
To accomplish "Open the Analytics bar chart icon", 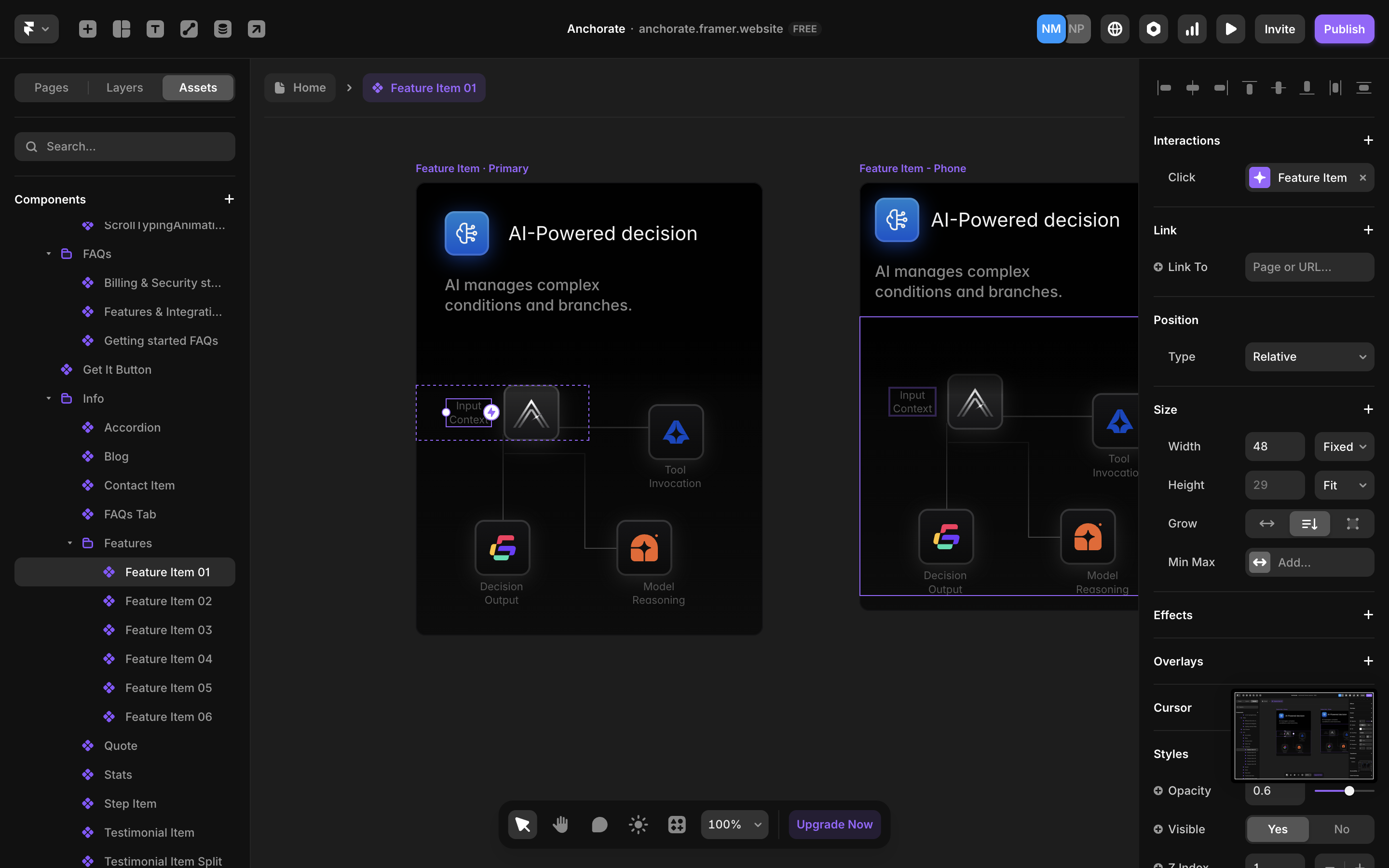I will (x=1192, y=29).
